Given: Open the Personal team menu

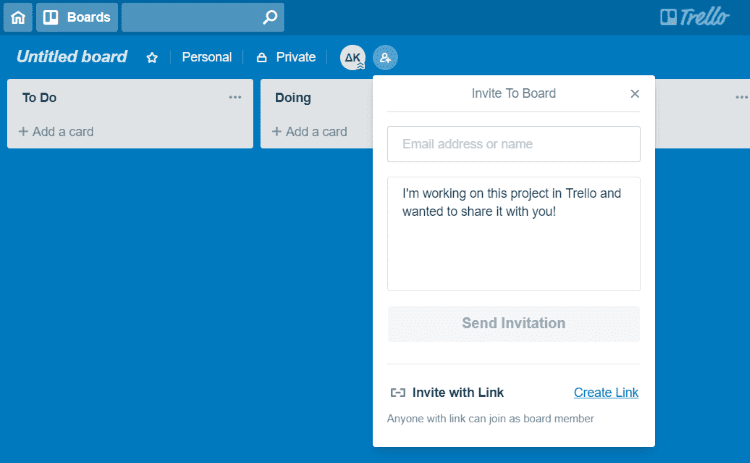Looking at the screenshot, I should coord(207,57).
